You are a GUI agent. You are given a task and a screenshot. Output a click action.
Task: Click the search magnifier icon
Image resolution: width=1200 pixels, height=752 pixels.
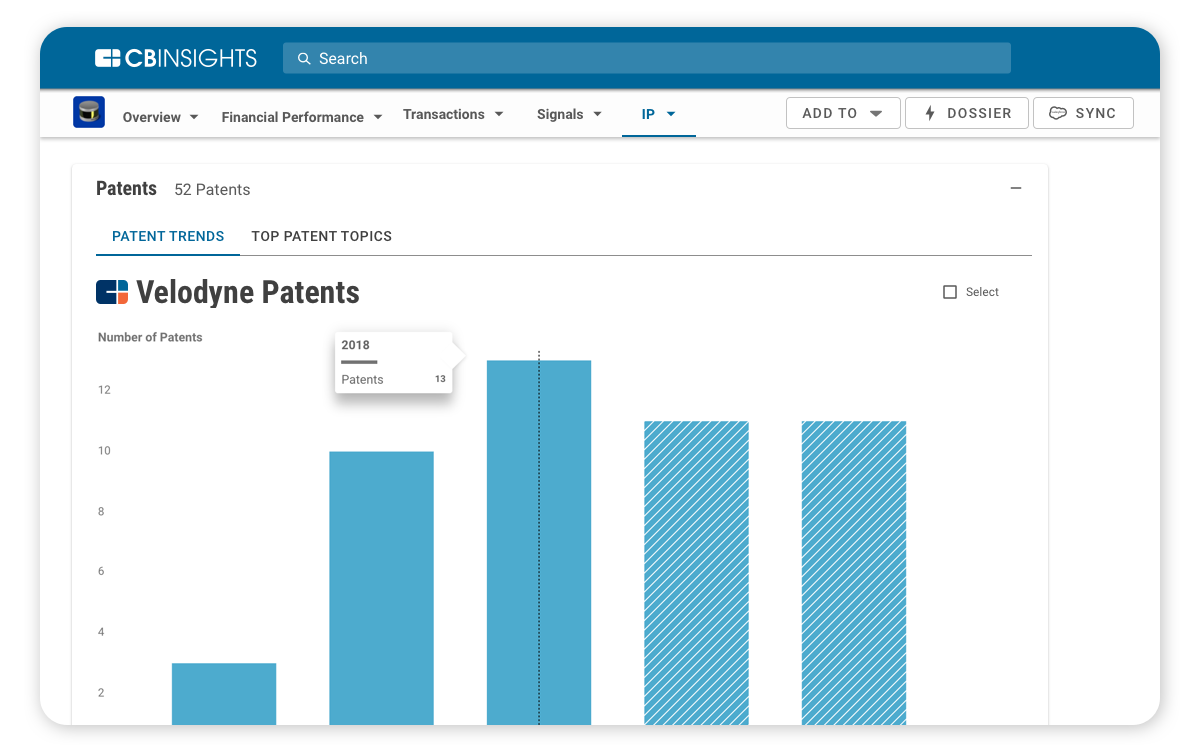tap(304, 59)
